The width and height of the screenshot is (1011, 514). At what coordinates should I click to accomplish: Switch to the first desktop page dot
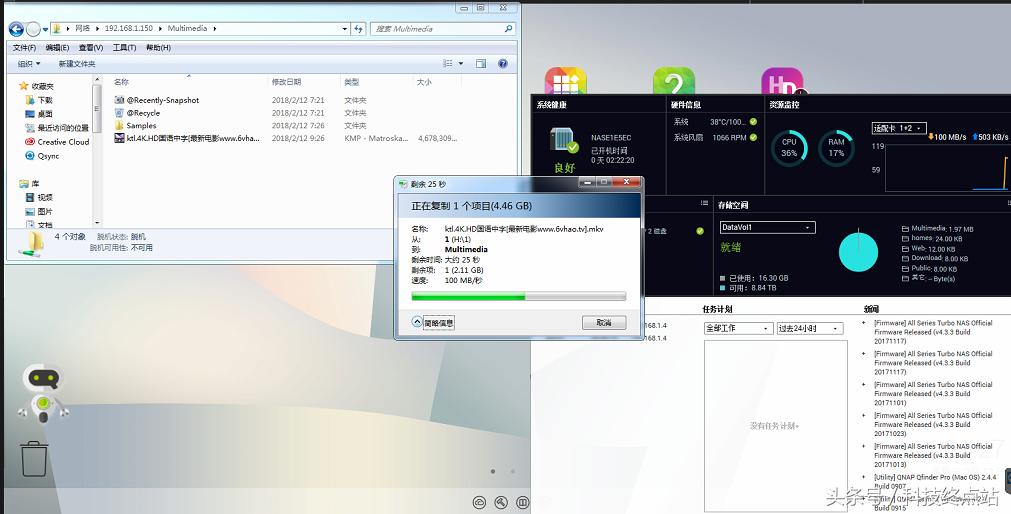pos(493,471)
